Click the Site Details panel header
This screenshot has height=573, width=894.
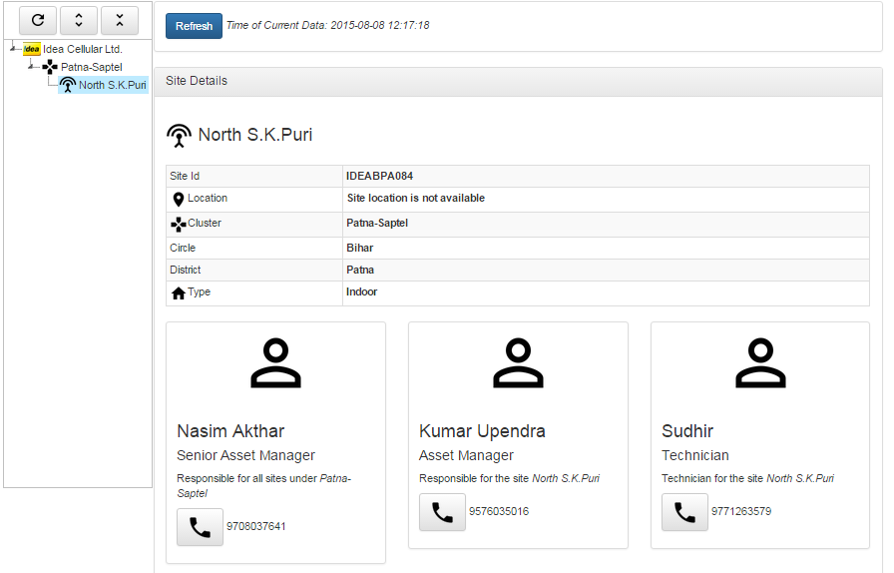click(x=518, y=81)
